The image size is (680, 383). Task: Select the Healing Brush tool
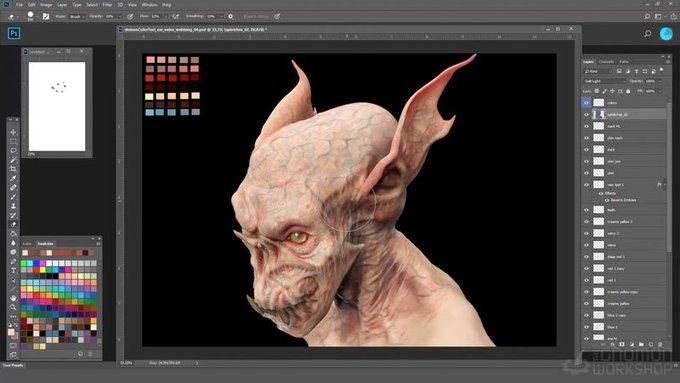coord(13,187)
